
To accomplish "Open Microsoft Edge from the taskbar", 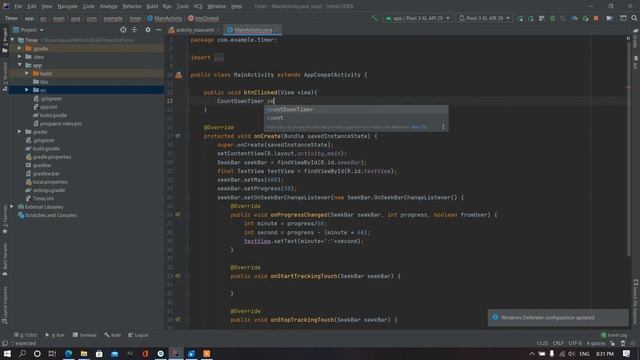I will (68, 353).
